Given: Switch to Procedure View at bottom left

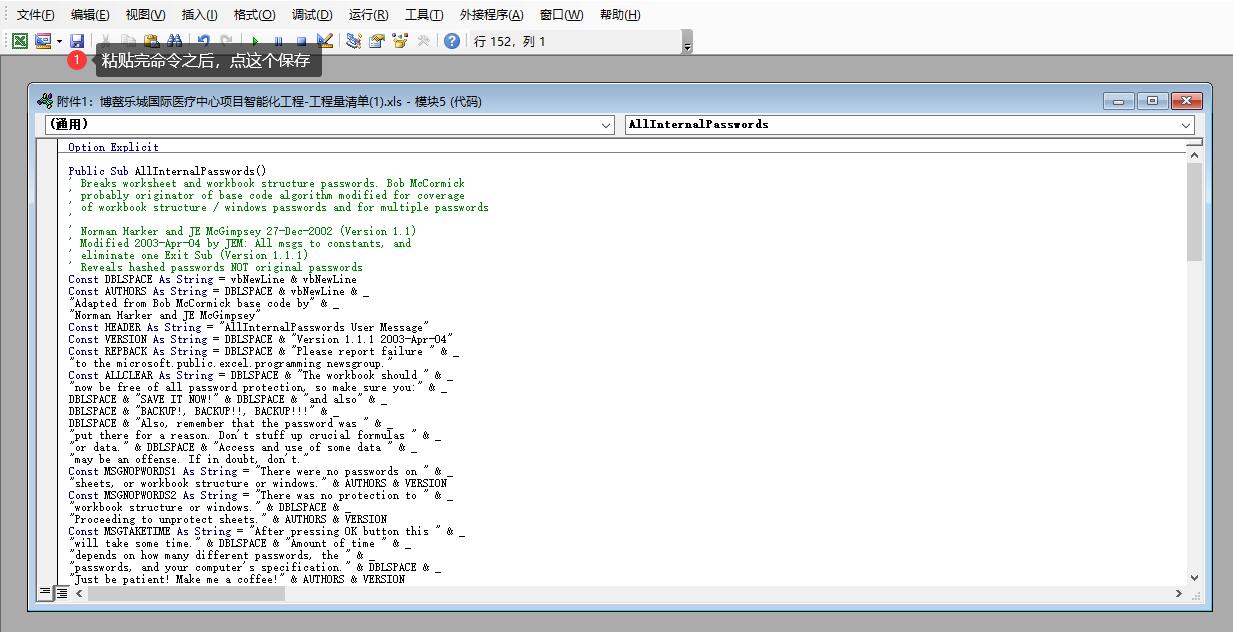Looking at the screenshot, I should 45,593.
